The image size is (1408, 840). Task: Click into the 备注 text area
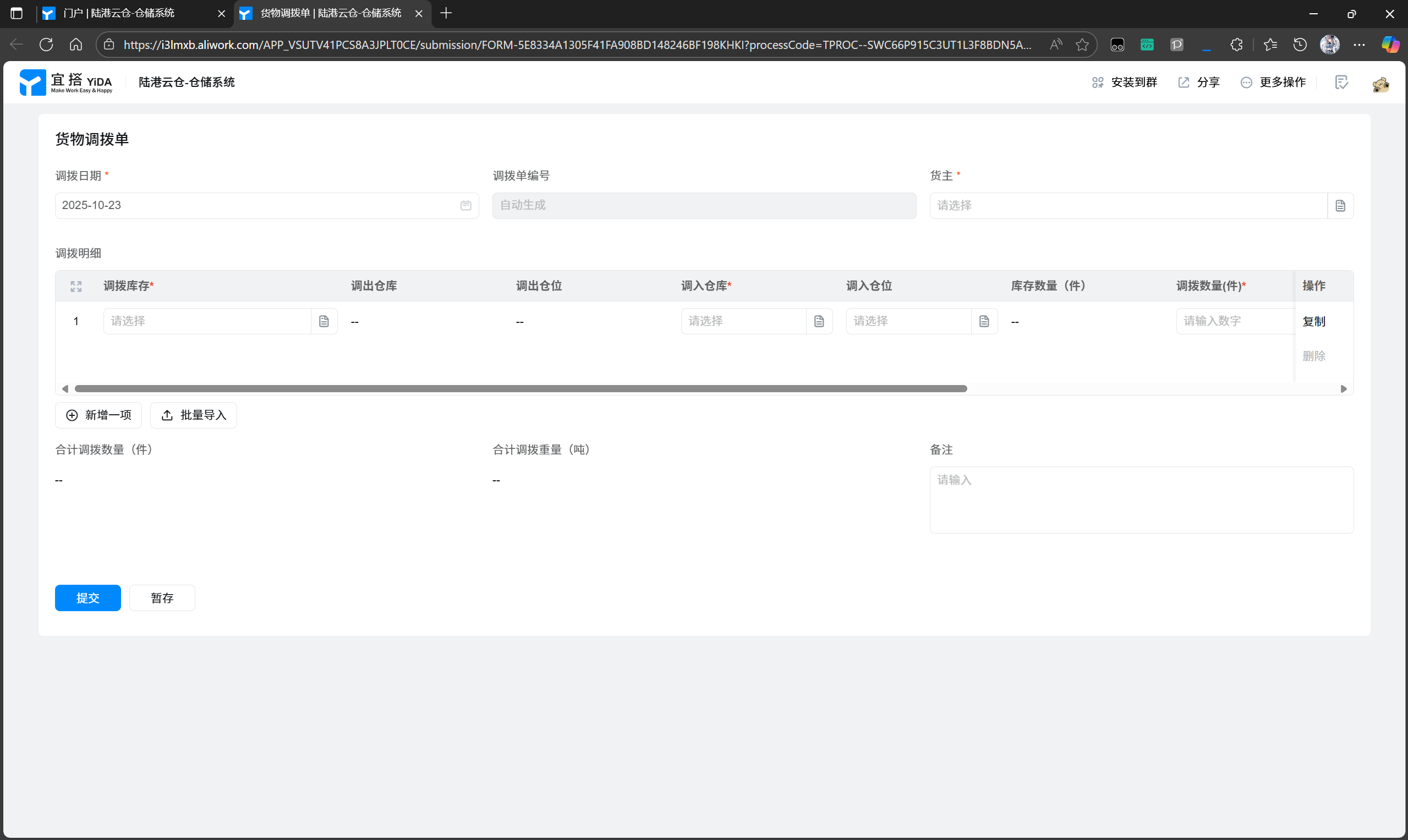click(x=1141, y=500)
